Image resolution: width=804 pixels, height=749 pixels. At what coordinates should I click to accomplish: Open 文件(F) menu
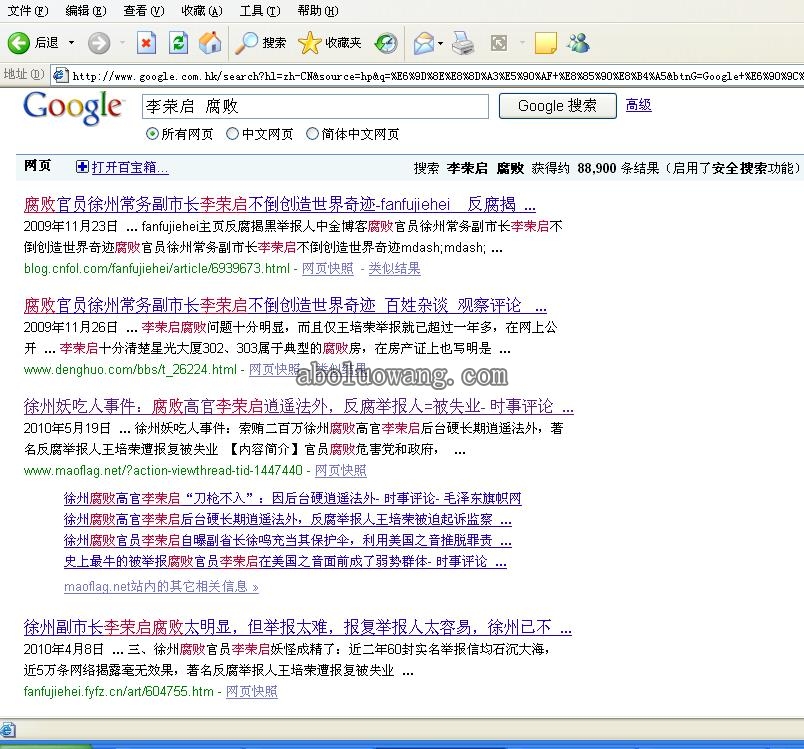pyautogui.click(x=28, y=11)
